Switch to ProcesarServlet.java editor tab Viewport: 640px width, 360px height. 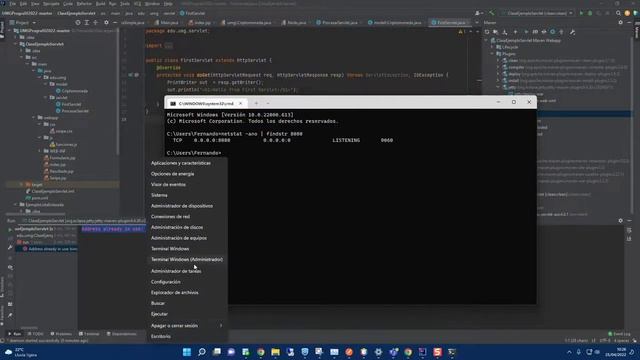[337, 22]
